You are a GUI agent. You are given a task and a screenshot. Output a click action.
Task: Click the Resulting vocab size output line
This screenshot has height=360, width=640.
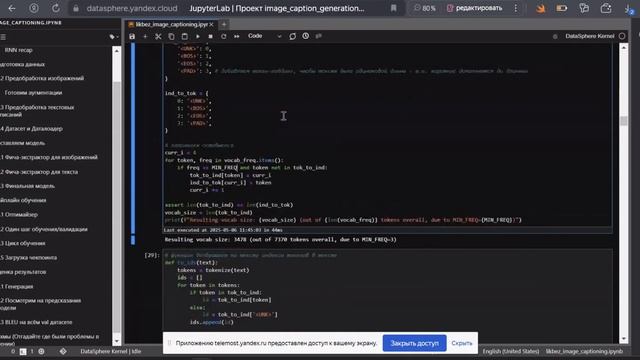coord(280,240)
